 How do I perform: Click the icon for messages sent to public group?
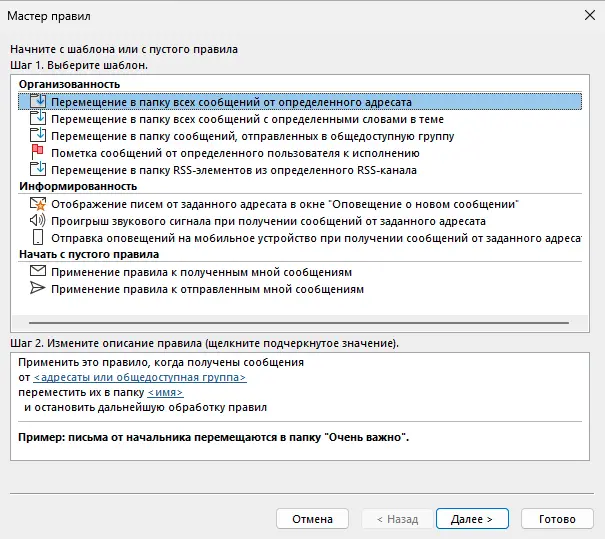(x=38, y=136)
